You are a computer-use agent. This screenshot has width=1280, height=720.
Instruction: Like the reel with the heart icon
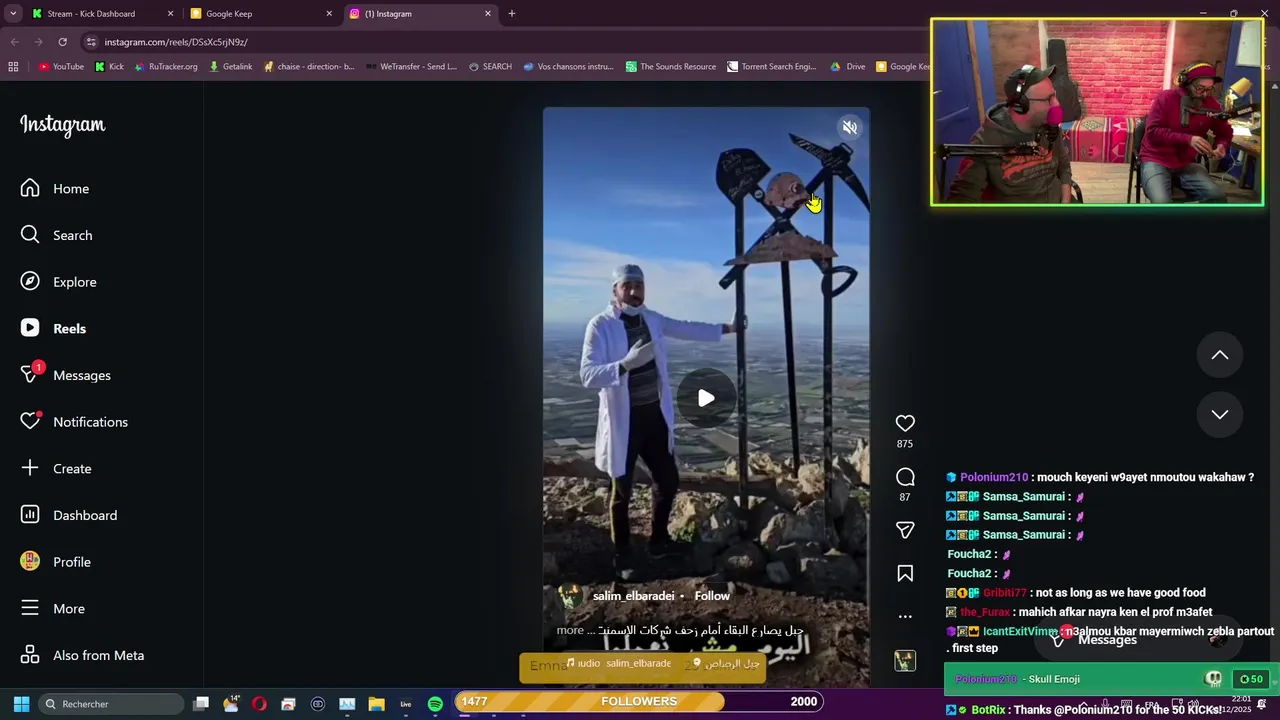pos(905,423)
